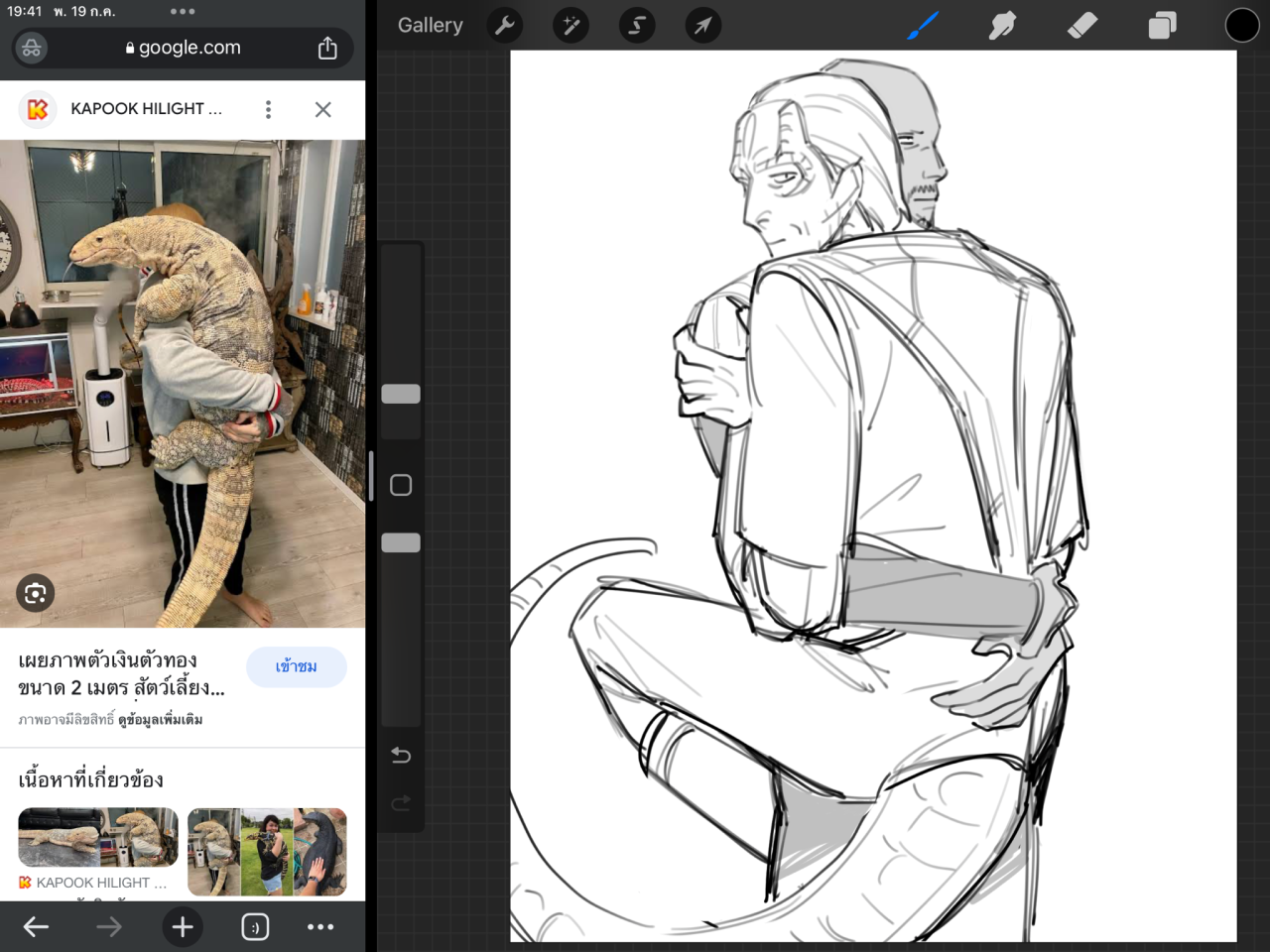Activate the Selection tool
This screenshot has height=952, width=1270.
pos(637,25)
